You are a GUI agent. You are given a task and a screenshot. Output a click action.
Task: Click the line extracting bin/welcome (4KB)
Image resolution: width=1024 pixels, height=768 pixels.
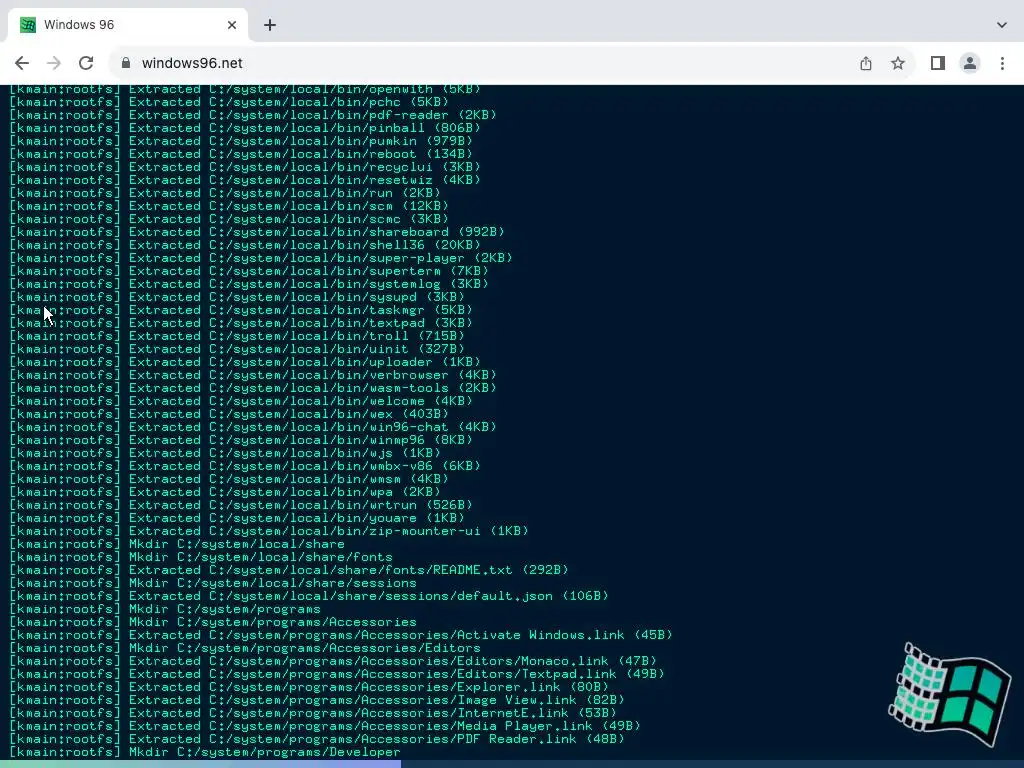pyautogui.click(x=240, y=401)
